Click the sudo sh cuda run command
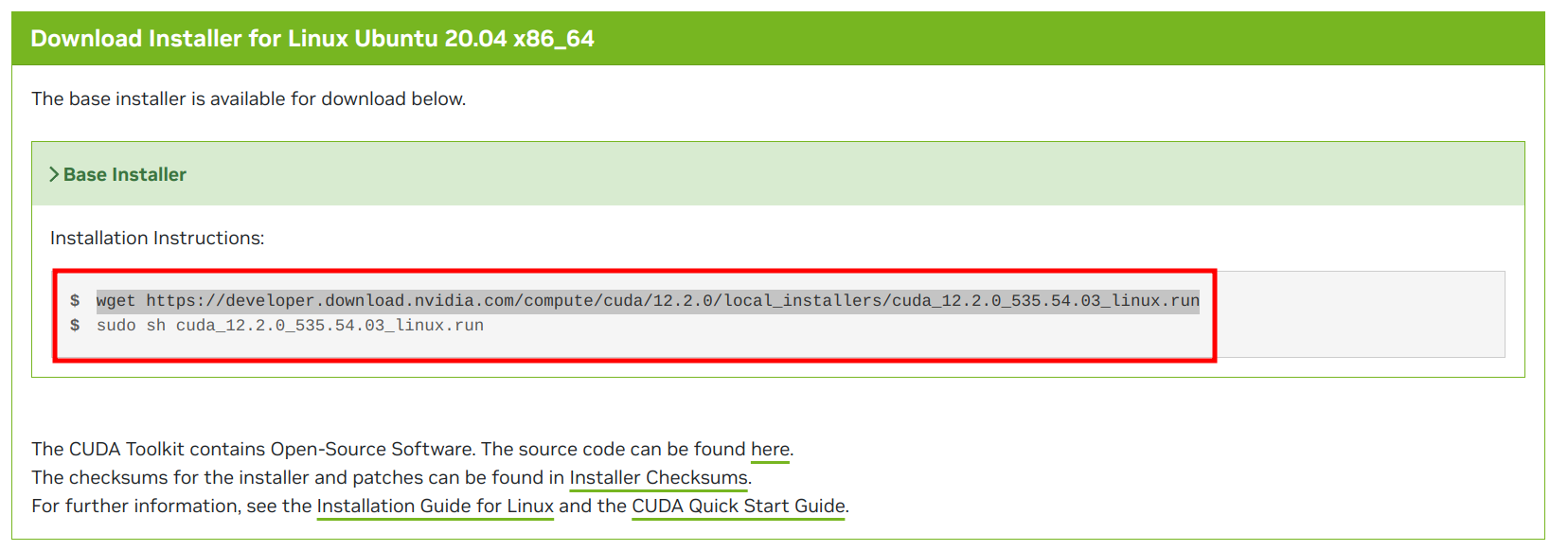Image resolution: width=1568 pixels, height=551 pixels. 290,326
